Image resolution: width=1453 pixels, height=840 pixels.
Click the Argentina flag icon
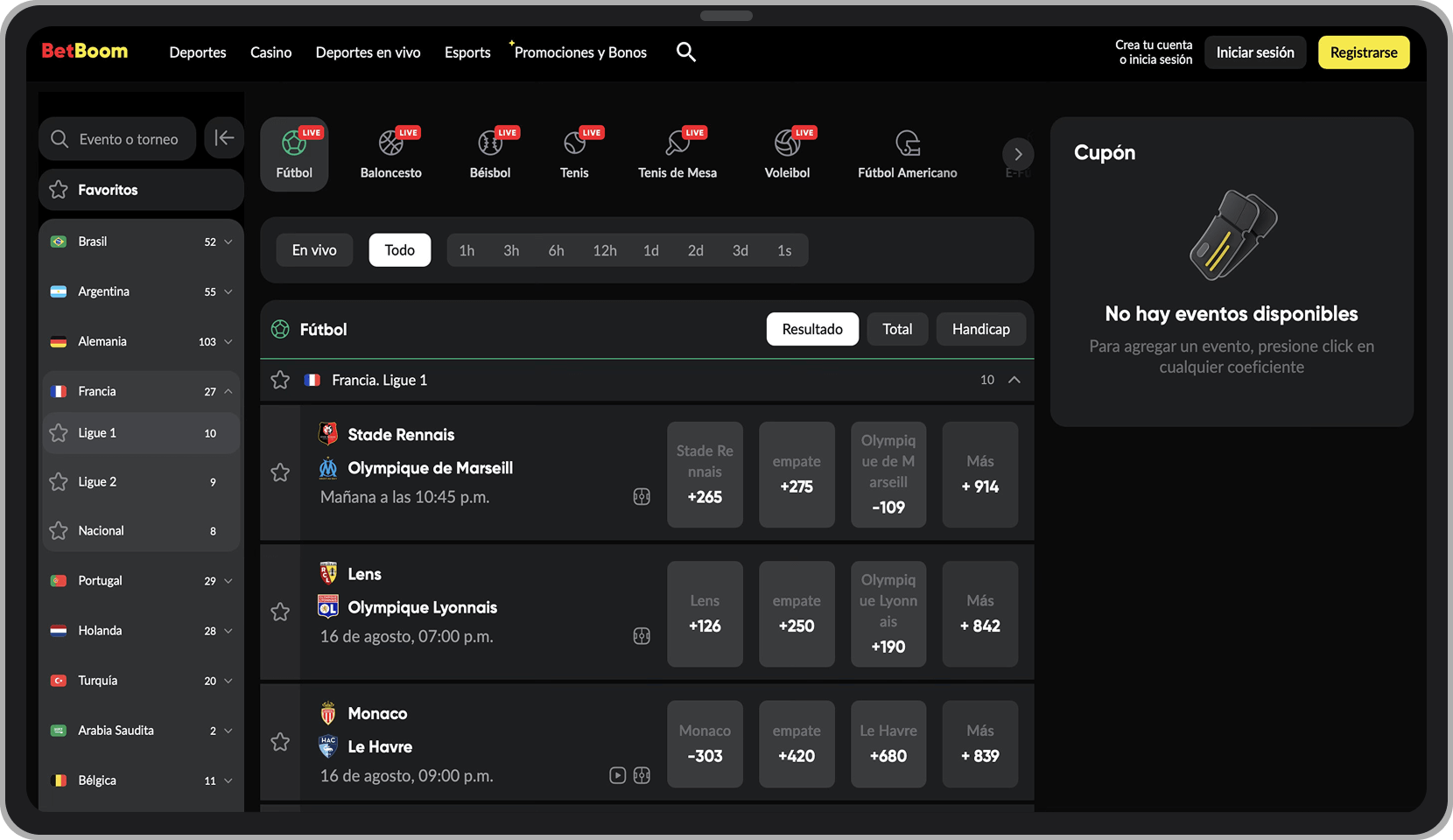click(x=59, y=291)
